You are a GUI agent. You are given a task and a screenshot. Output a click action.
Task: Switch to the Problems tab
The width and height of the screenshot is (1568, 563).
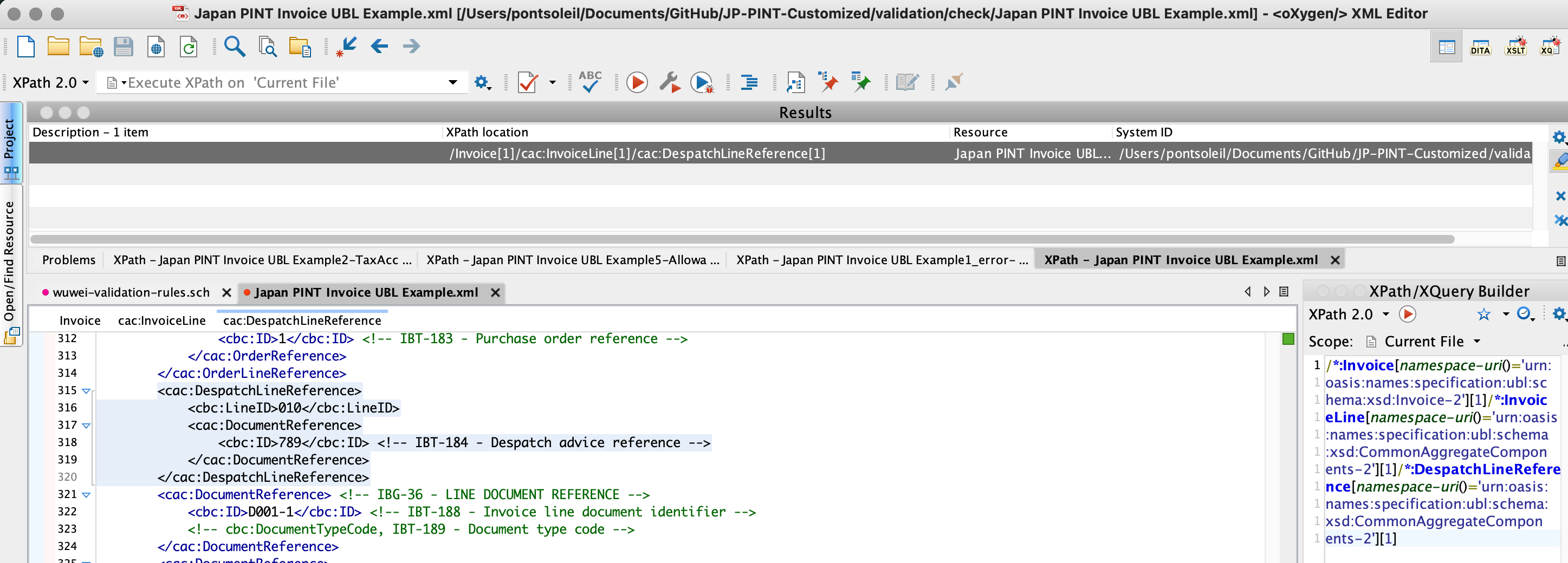point(69,260)
